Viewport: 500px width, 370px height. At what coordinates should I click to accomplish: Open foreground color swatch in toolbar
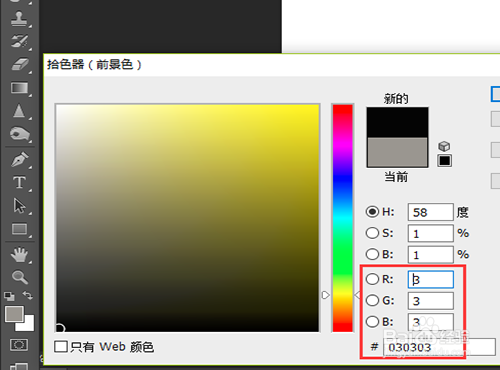pos(14,314)
